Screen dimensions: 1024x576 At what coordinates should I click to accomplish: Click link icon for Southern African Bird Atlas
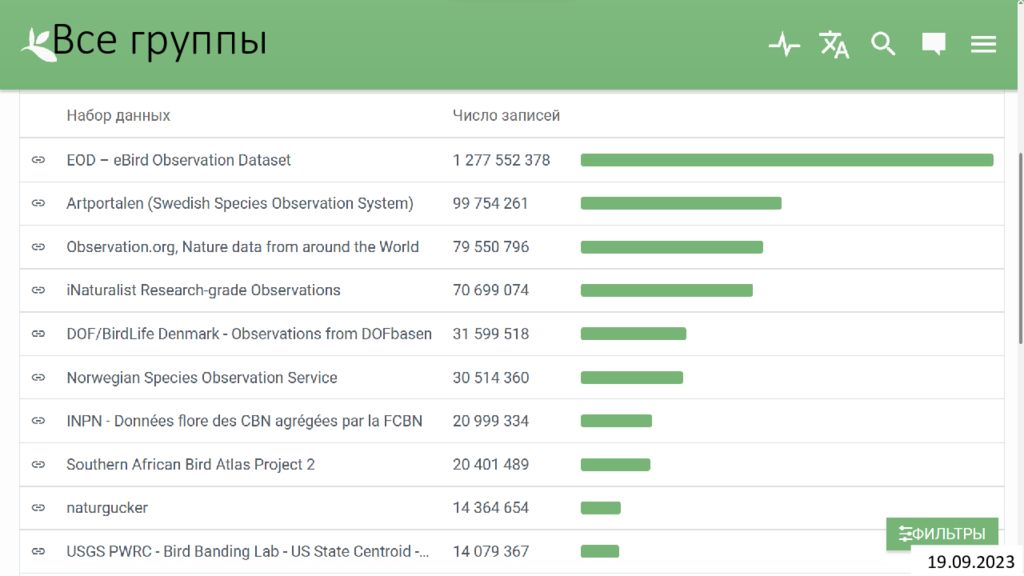point(39,464)
